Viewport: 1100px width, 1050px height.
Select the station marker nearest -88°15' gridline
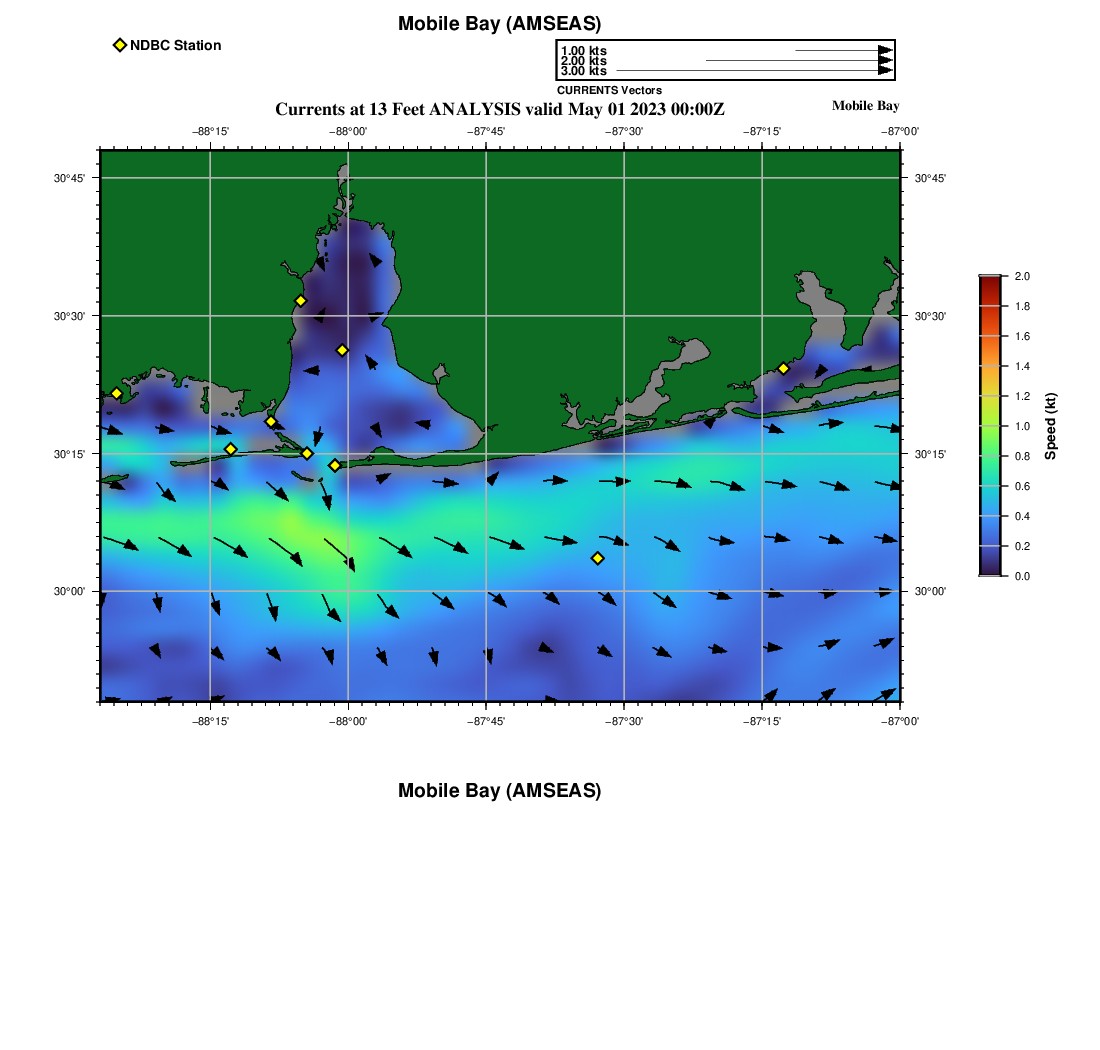point(230,449)
